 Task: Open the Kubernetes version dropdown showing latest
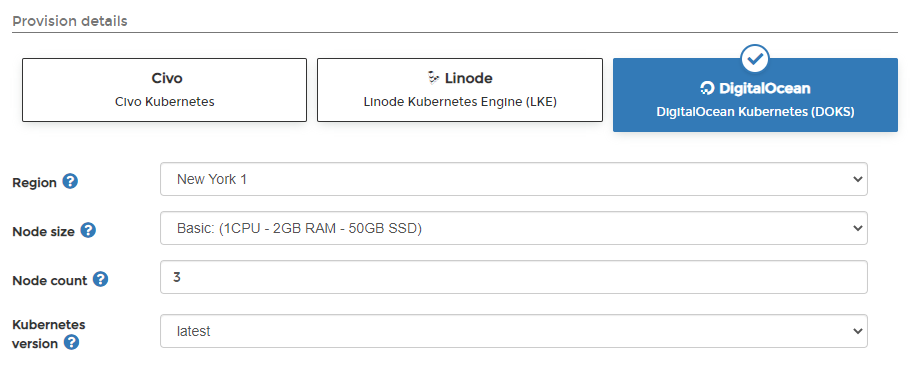coord(514,331)
